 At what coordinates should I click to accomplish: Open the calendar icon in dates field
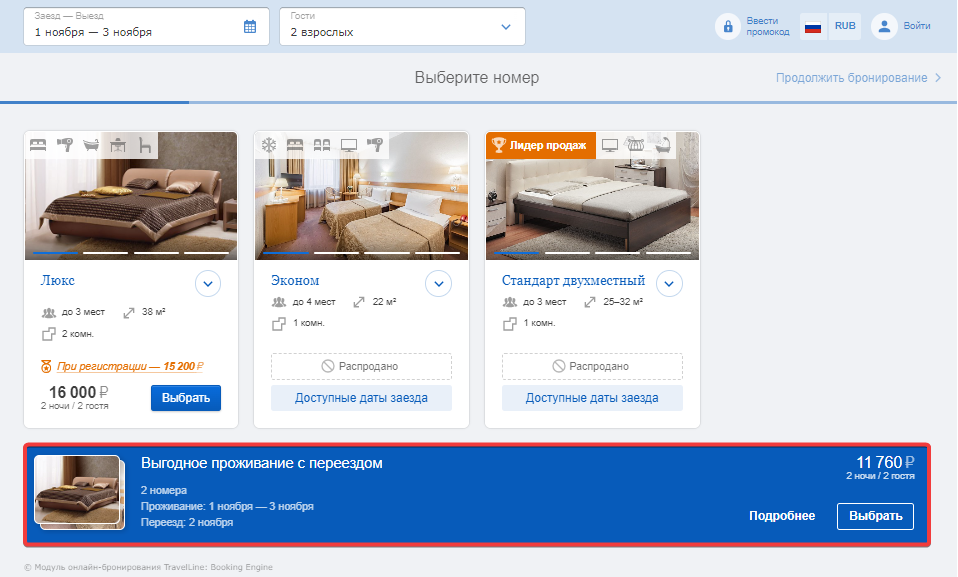(250, 26)
